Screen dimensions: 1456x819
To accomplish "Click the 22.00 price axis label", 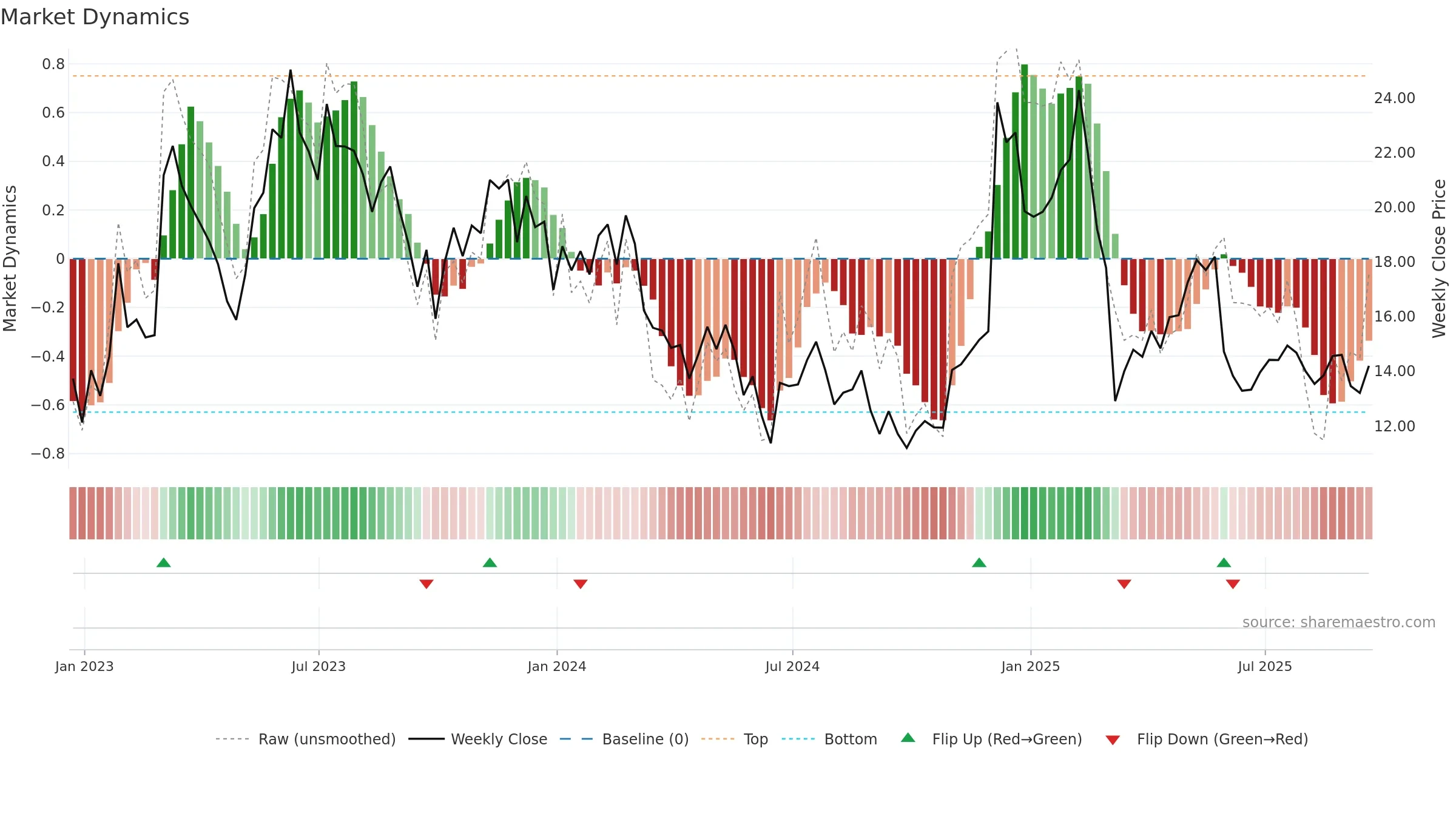I will click(1395, 153).
